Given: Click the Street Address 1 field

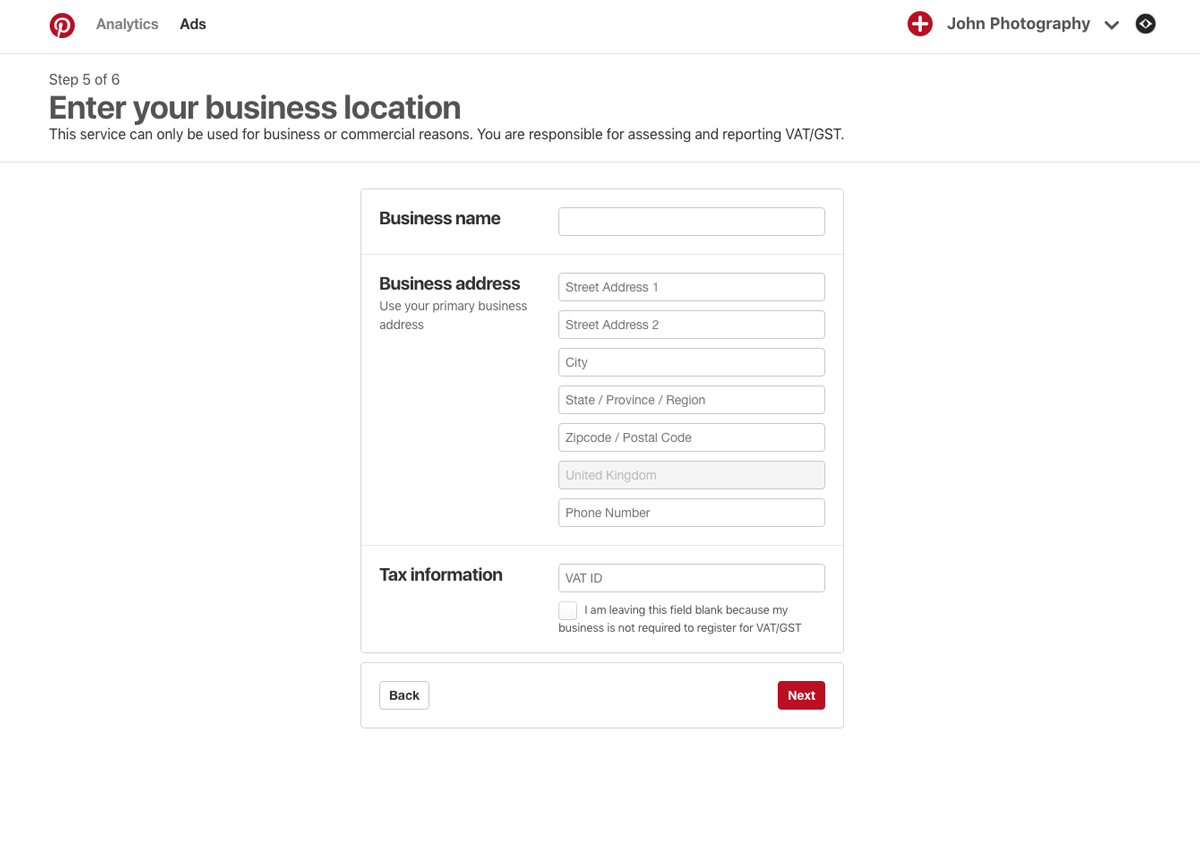Looking at the screenshot, I should pyautogui.click(x=691, y=286).
